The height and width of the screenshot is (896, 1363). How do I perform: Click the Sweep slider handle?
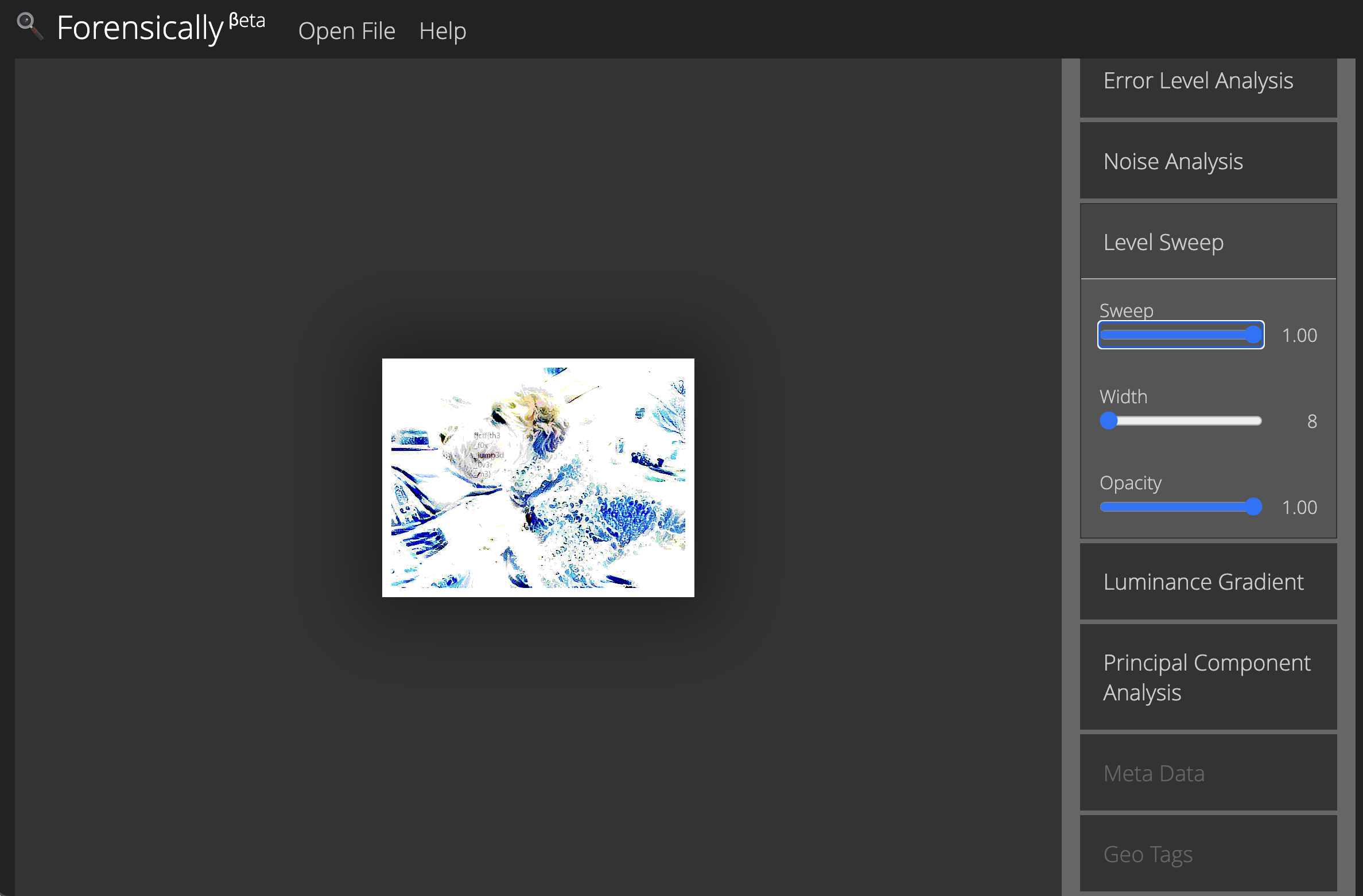click(1253, 335)
